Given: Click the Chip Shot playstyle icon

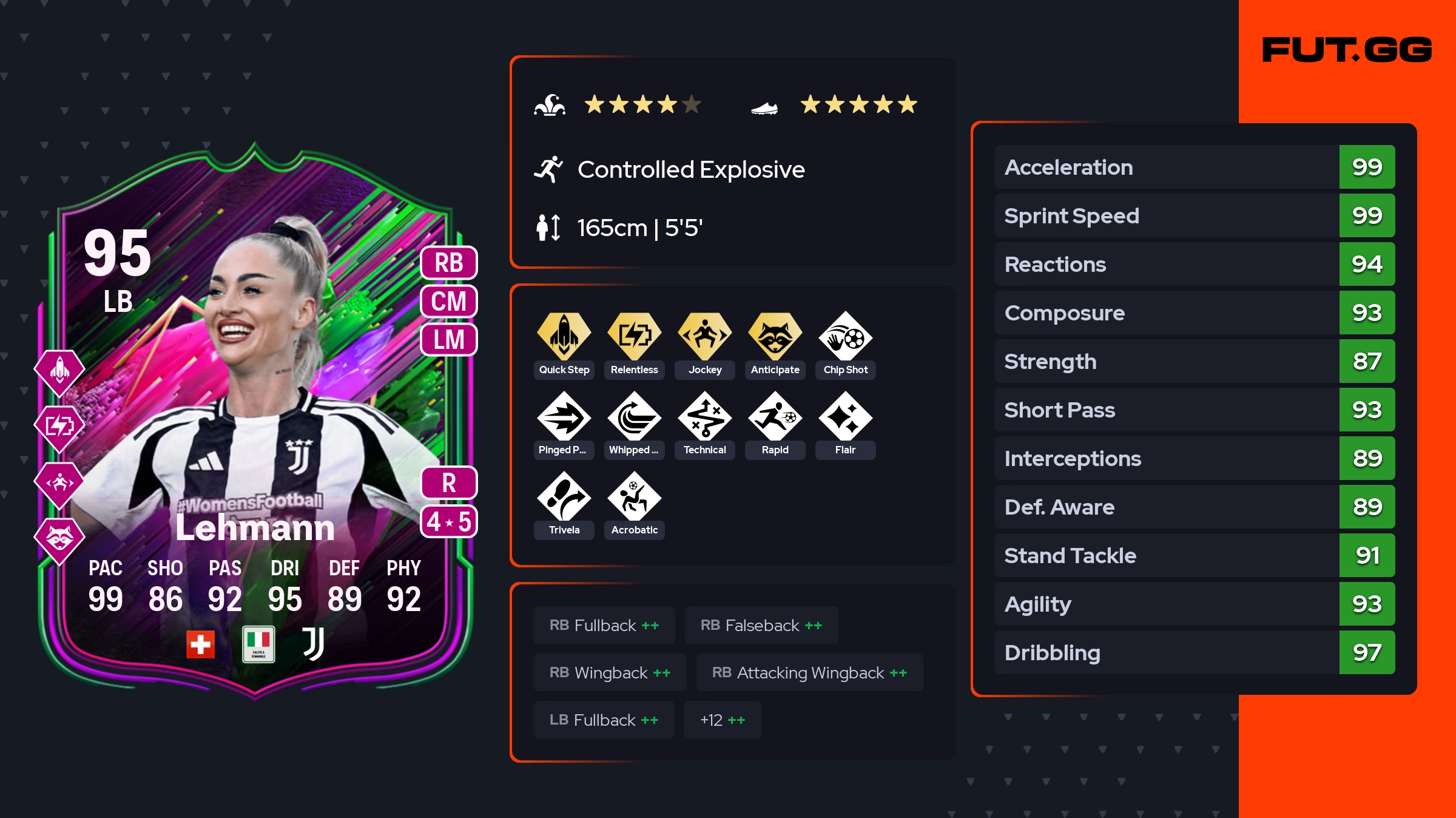Looking at the screenshot, I should point(846,336).
